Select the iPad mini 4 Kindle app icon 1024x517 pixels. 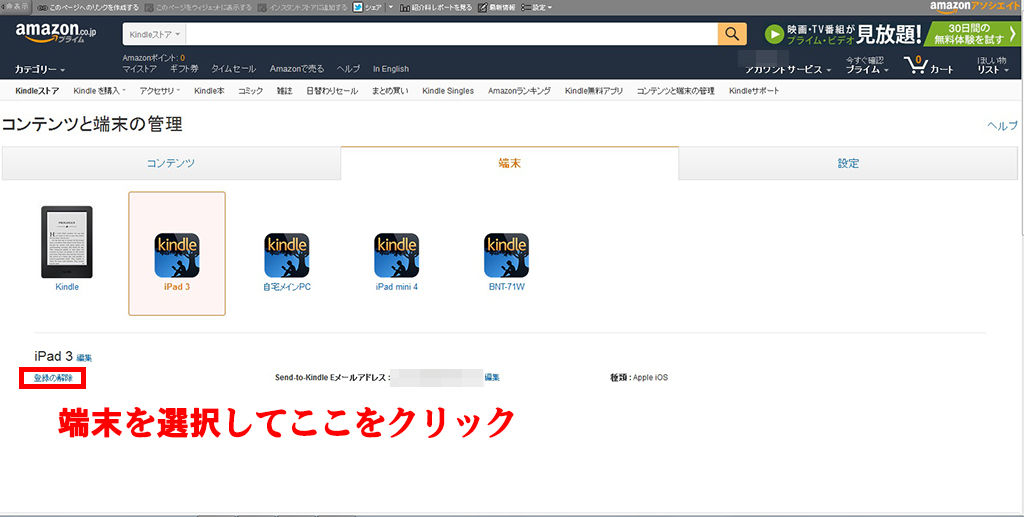coord(396,255)
